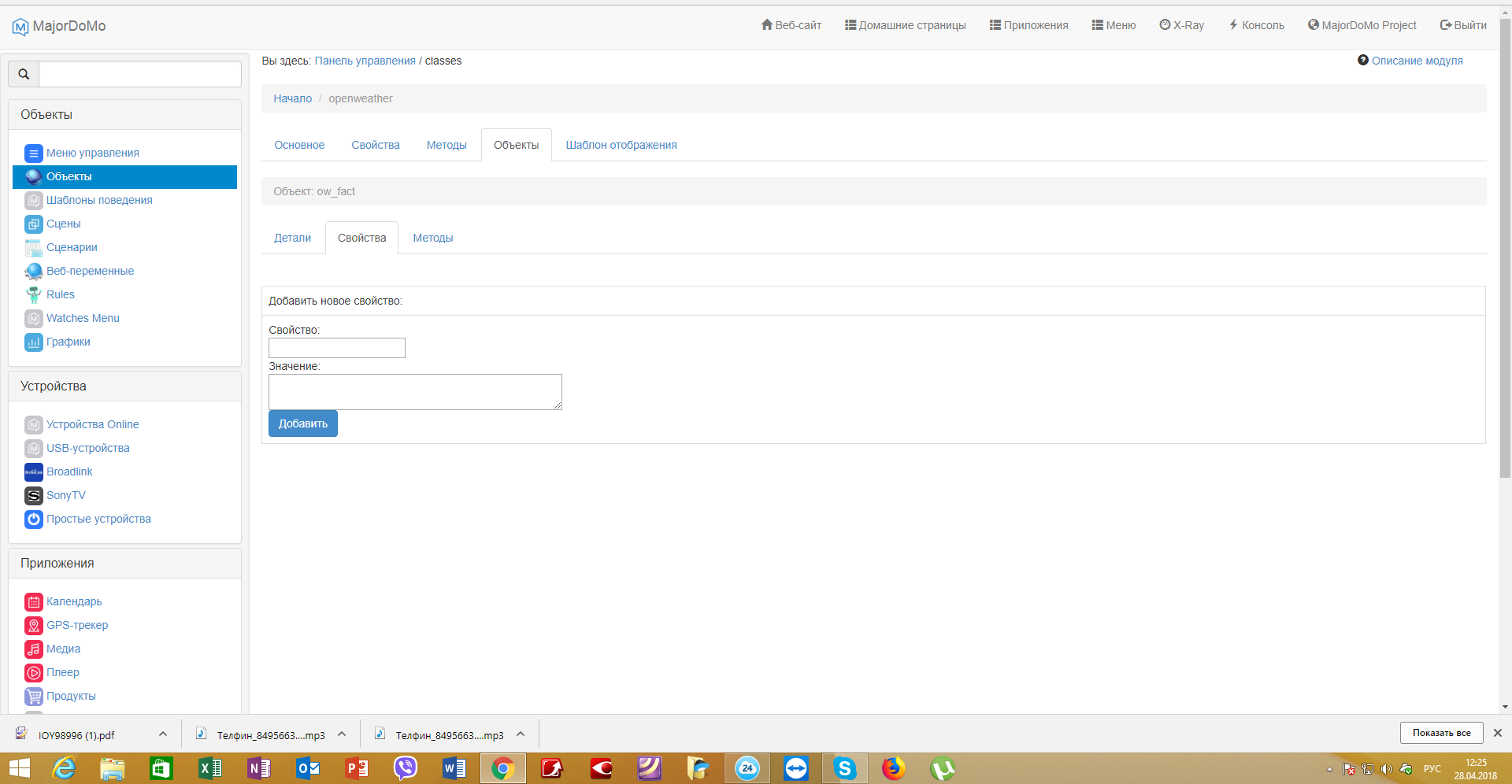Click the page vertical scrollbar thumb
Viewport: 1512px width, 784px height.
point(1505,248)
